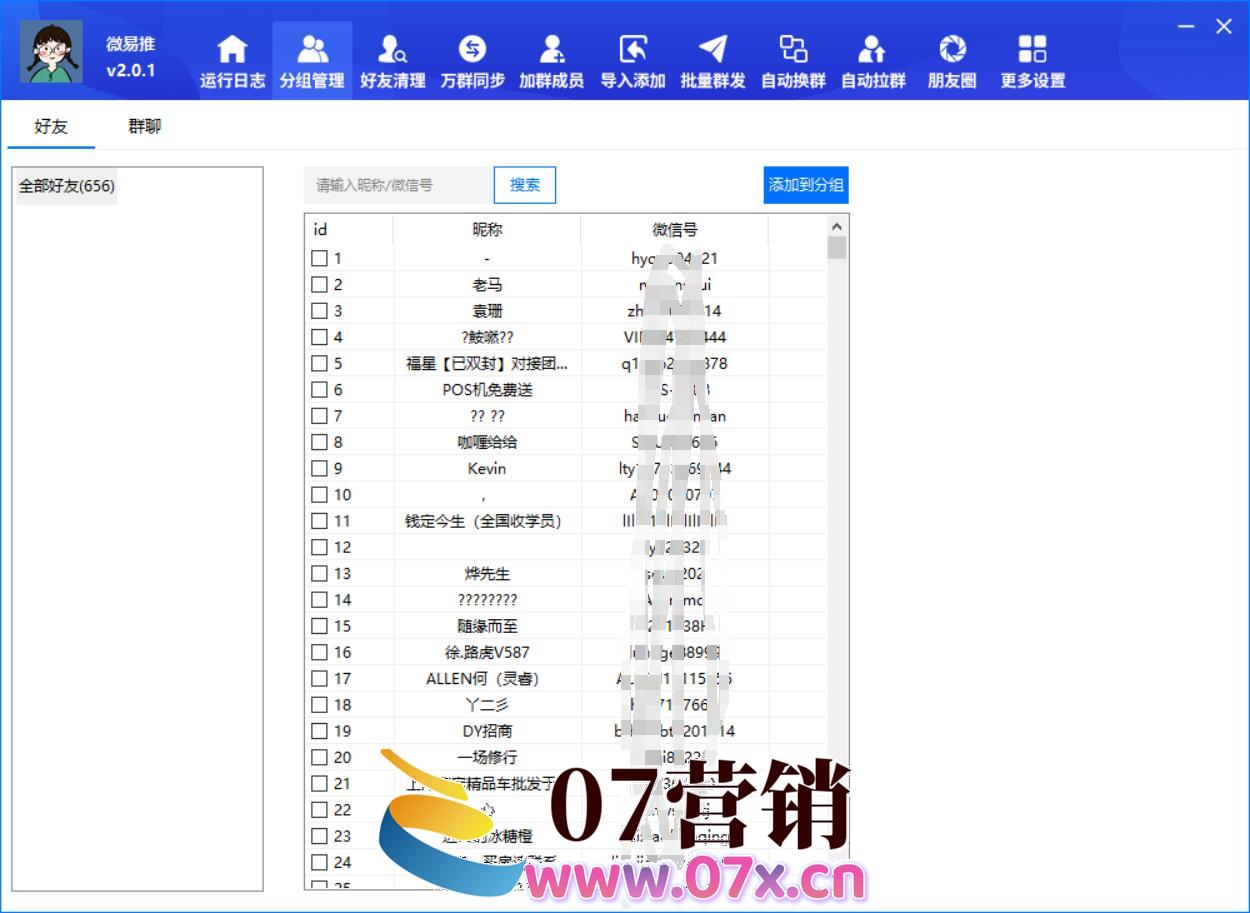This screenshot has width=1250, height=913.
Task: Switch to the 好友 tab
Action: point(51,127)
